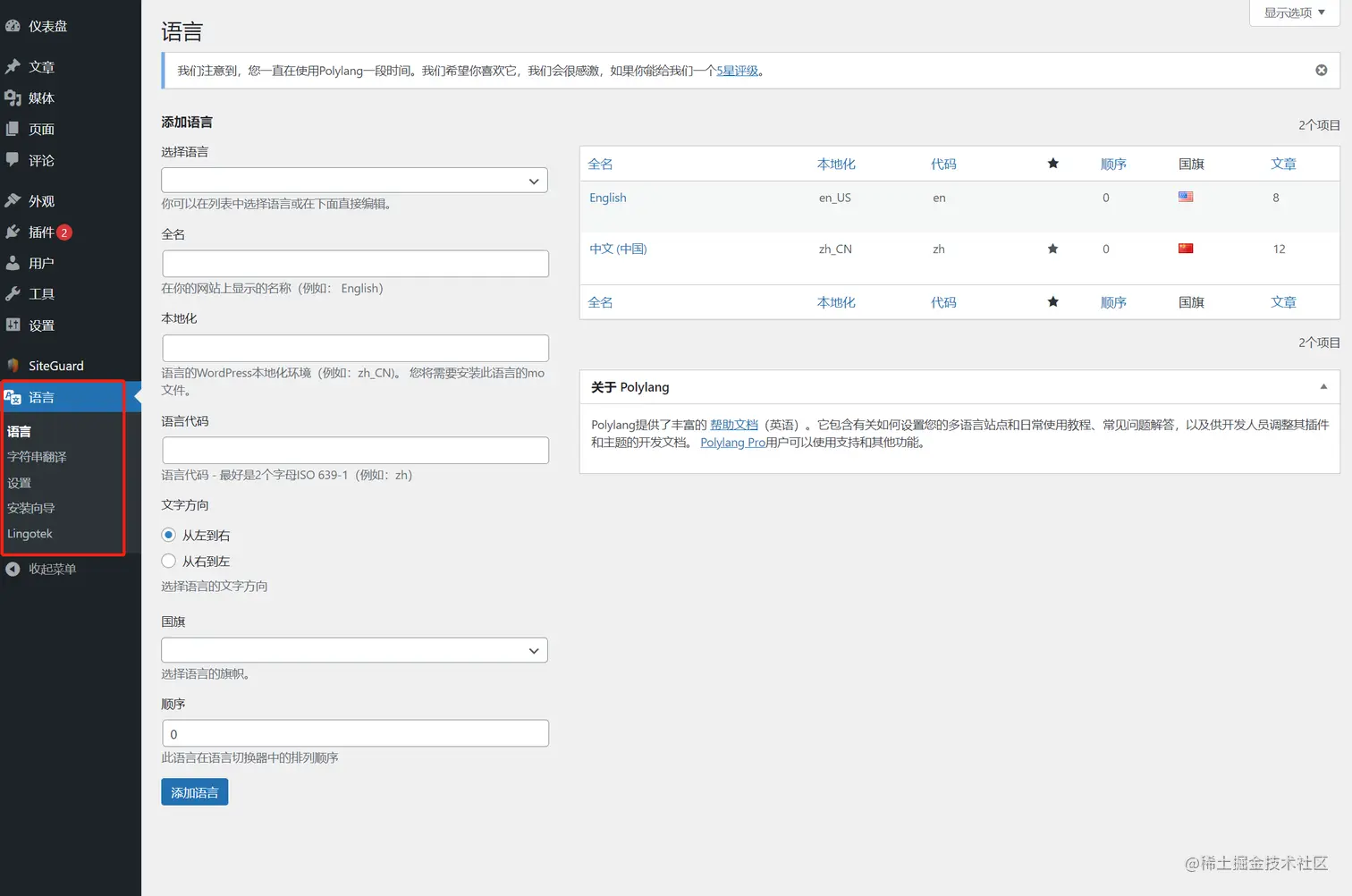The width and height of the screenshot is (1352, 896).
Task: Open 安装向导 submenu item
Action: [31, 508]
